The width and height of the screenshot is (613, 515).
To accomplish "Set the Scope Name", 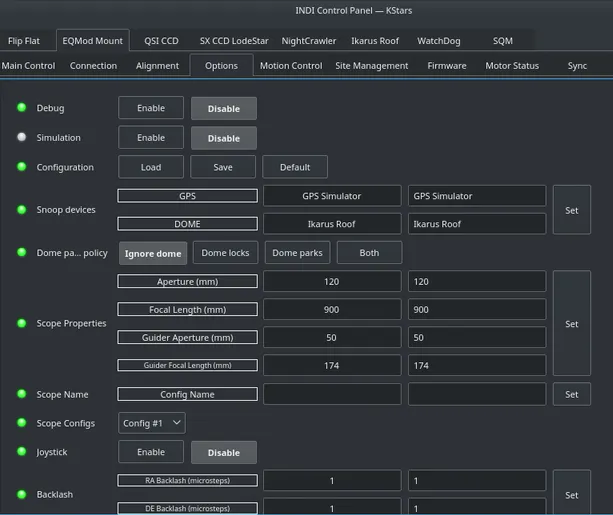I will [x=572, y=394].
